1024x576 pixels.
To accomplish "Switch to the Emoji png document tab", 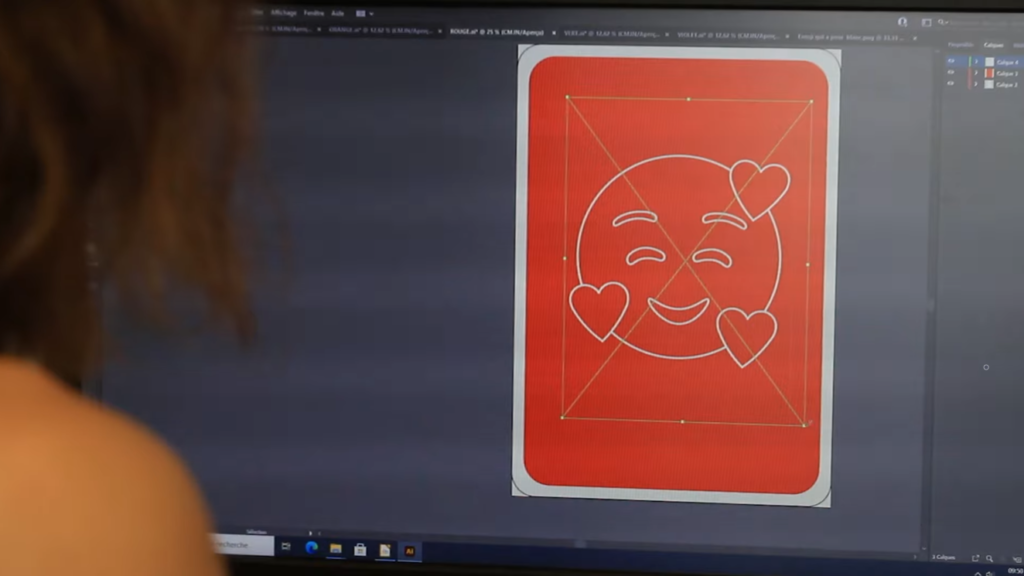I will (x=850, y=37).
